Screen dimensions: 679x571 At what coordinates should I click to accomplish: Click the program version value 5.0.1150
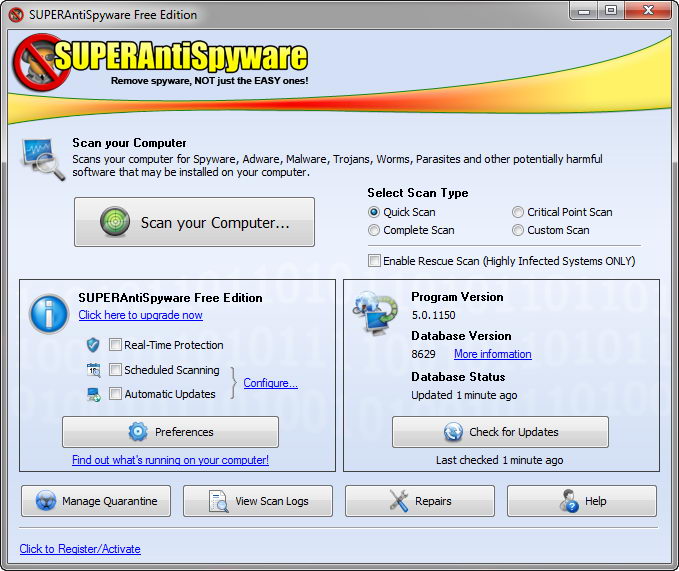coord(433,315)
